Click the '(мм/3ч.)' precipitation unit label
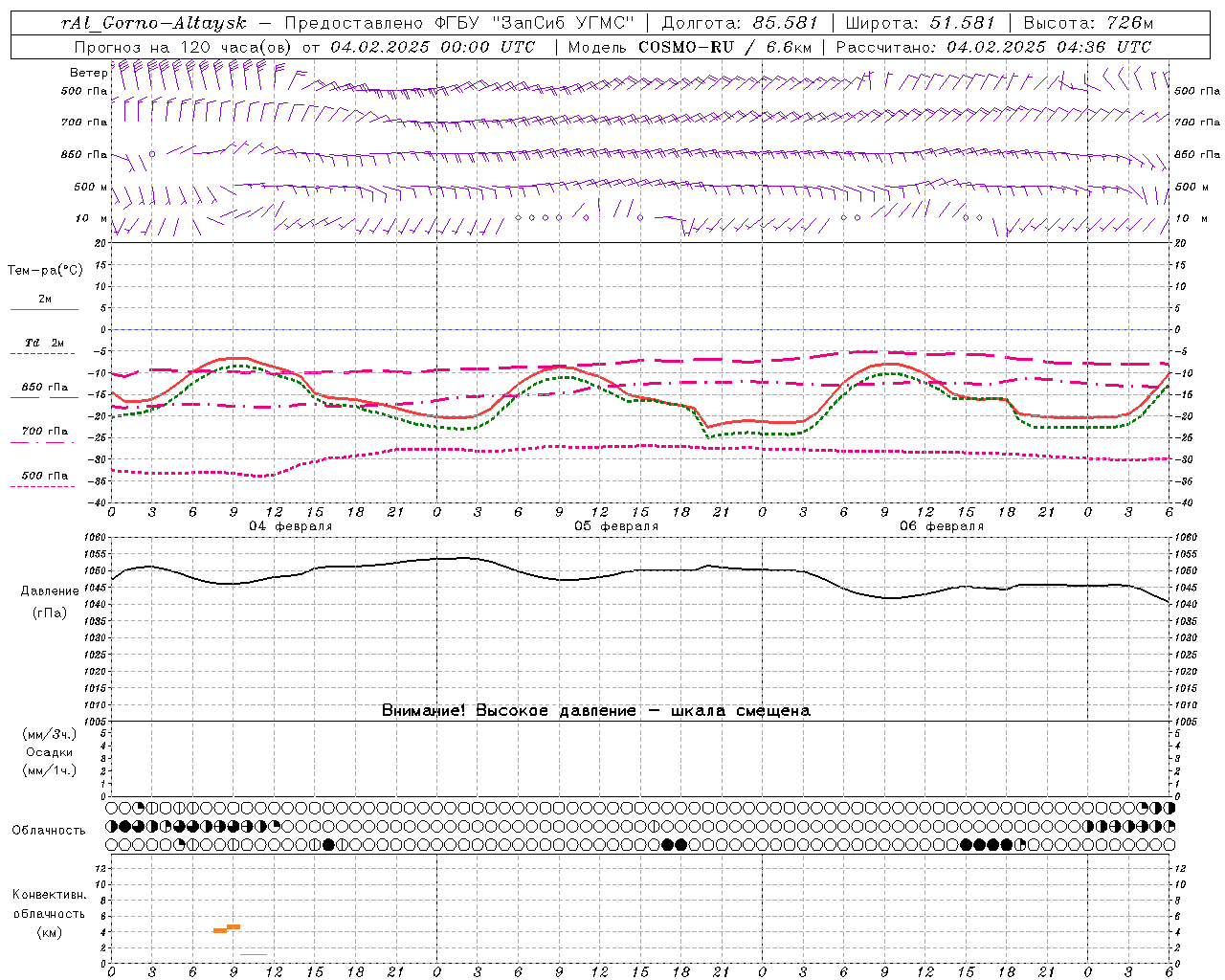The height and width of the screenshot is (980, 1225). coord(50,734)
